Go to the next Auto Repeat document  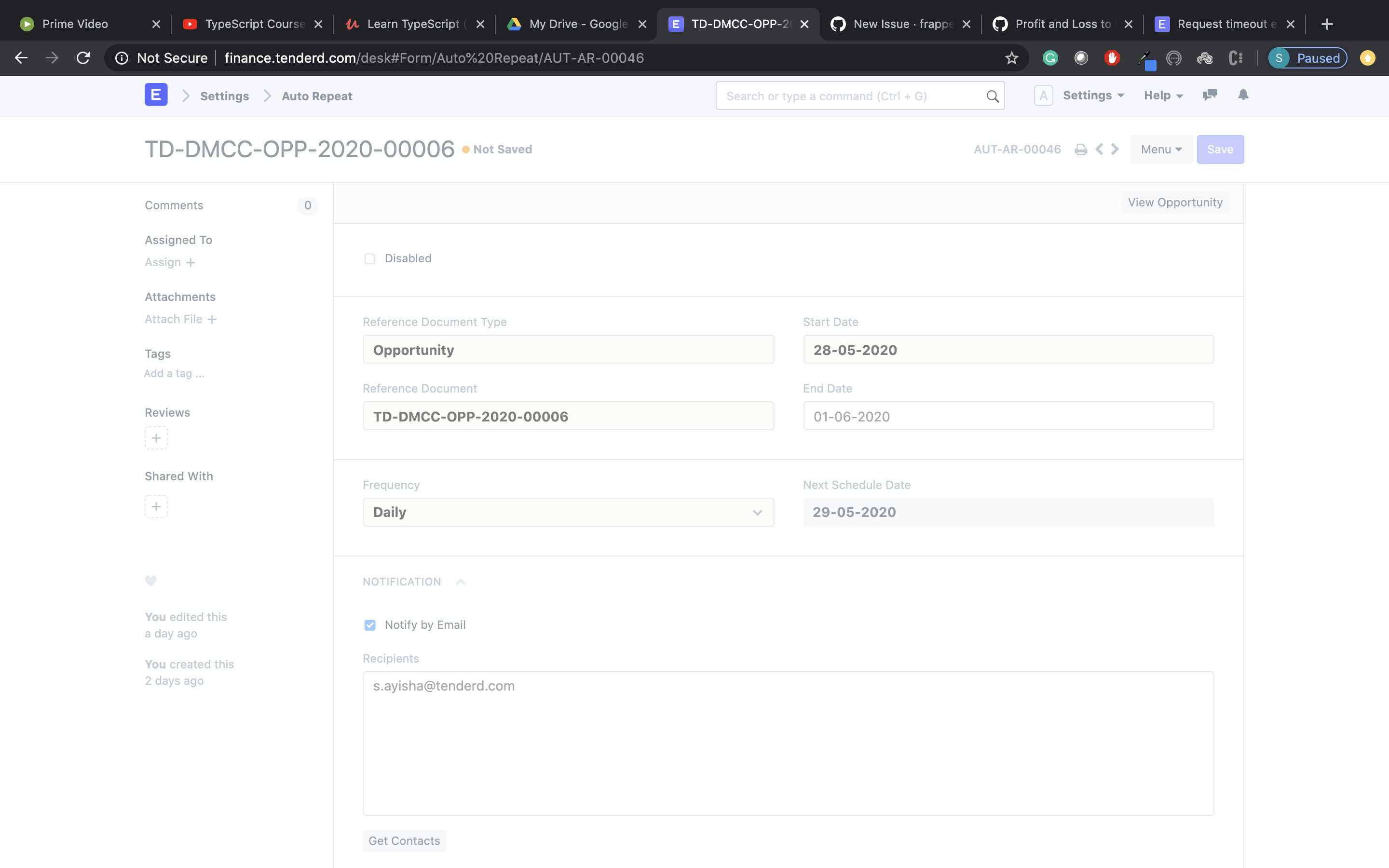1115,149
